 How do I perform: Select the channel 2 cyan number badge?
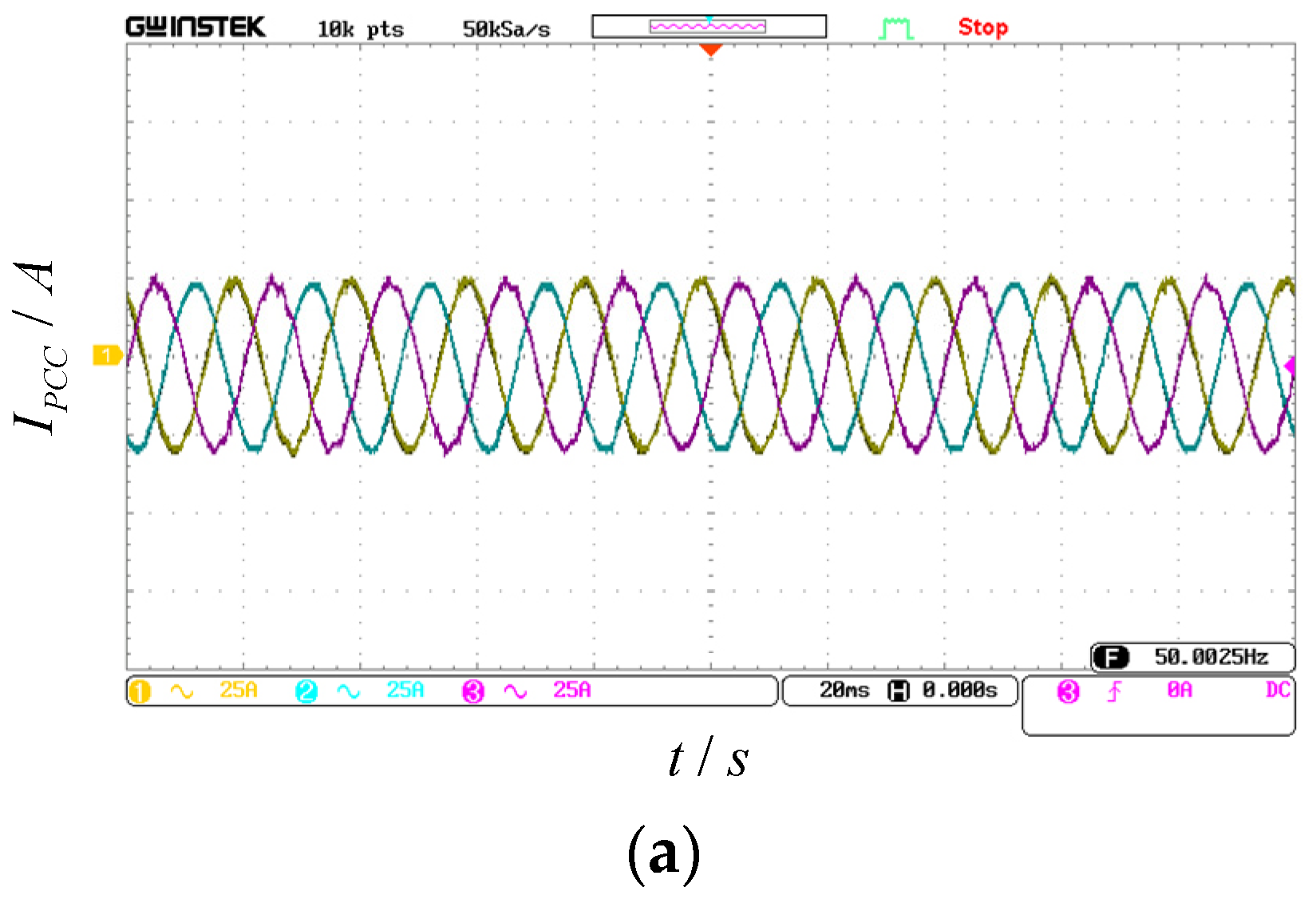point(306,691)
